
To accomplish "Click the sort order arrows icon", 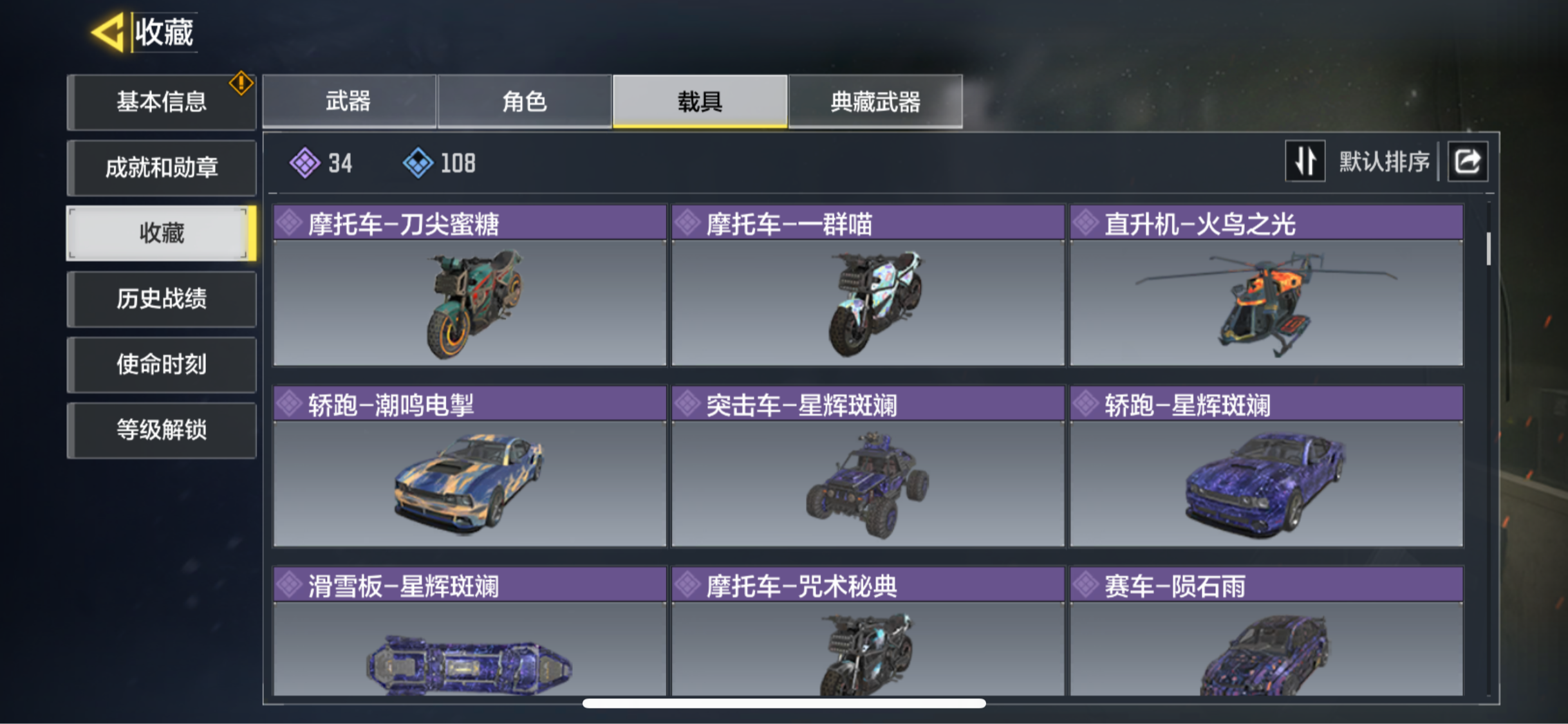I will click(x=1305, y=161).
